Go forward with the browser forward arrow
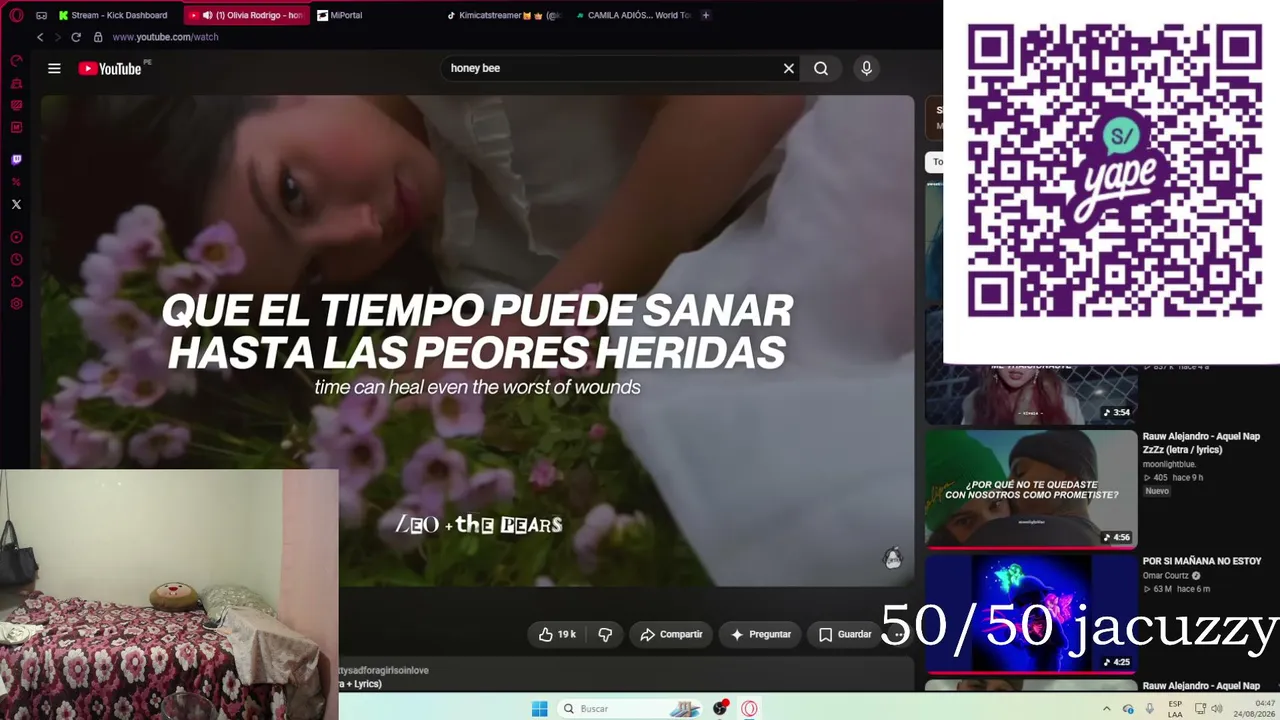The width and height of the screenshot is (1280, 720). 57,37
